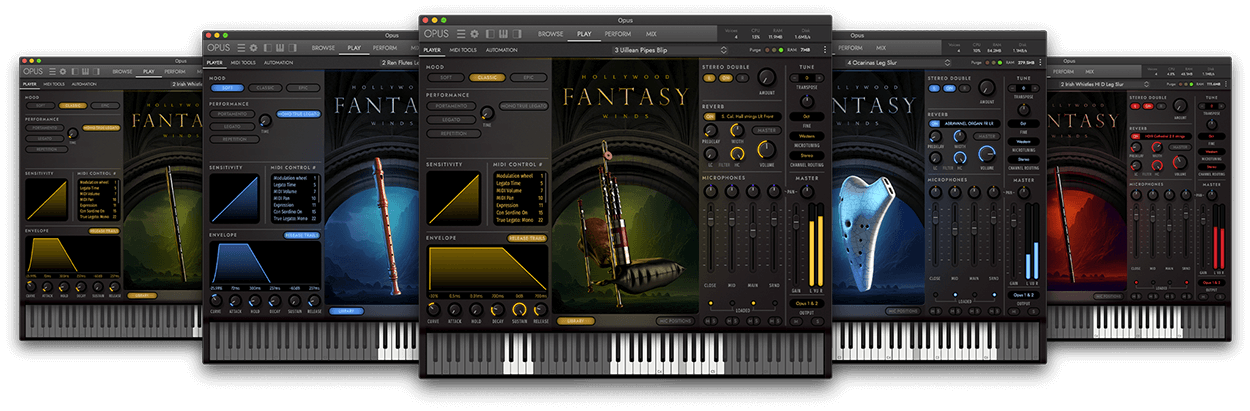
Task: Open the reverb preset dropdown S. Cal. Hall
Action: 748,116
